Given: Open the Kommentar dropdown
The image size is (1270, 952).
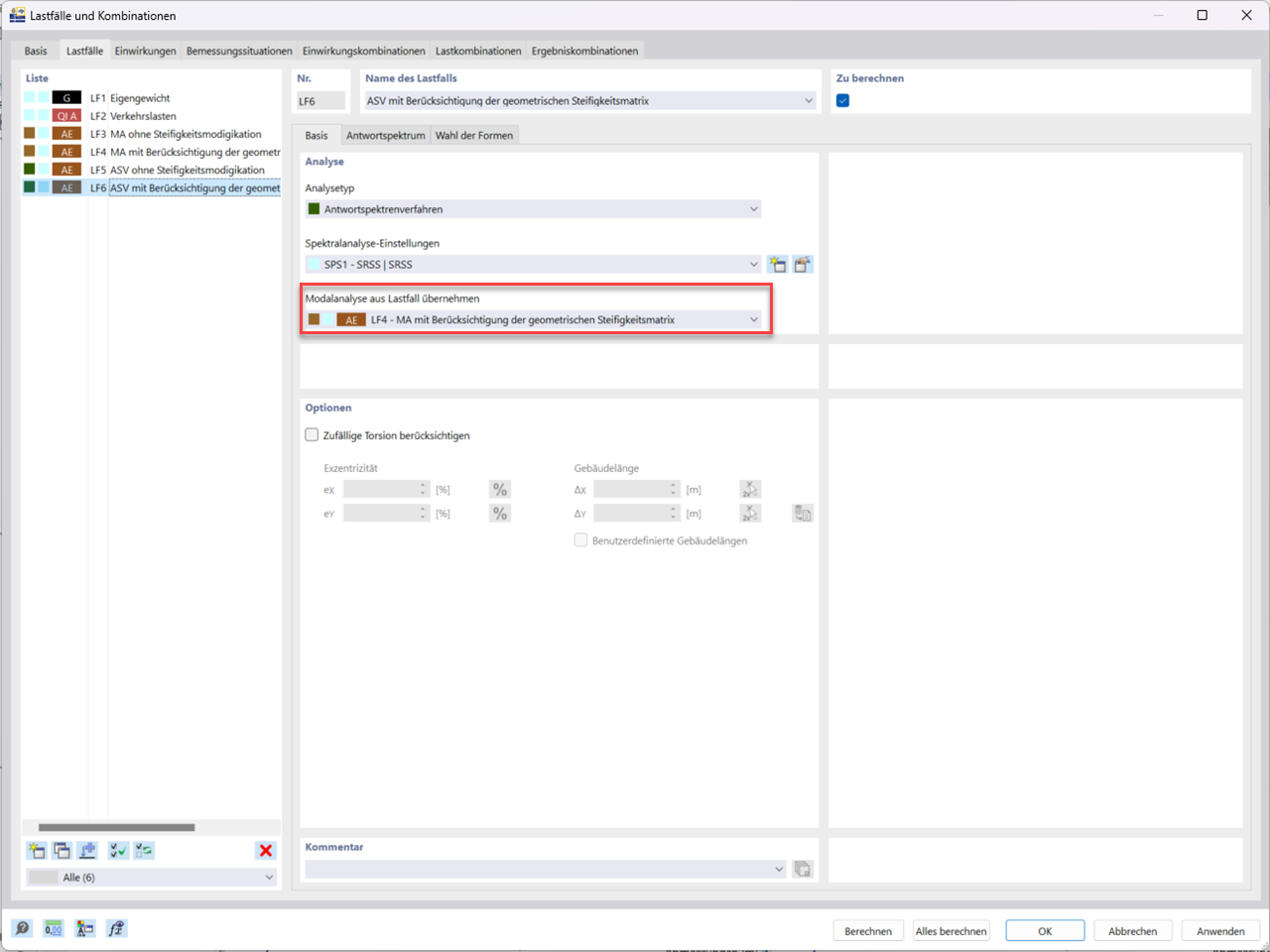Looking at the screenshot, I should [779, 870].
